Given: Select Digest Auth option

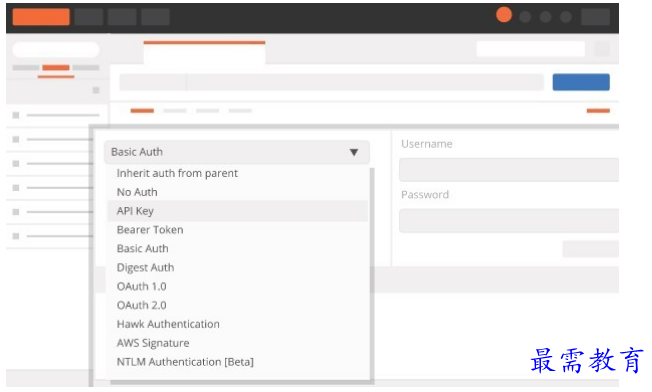Looking at the screenshot, I should click(145, 268).
